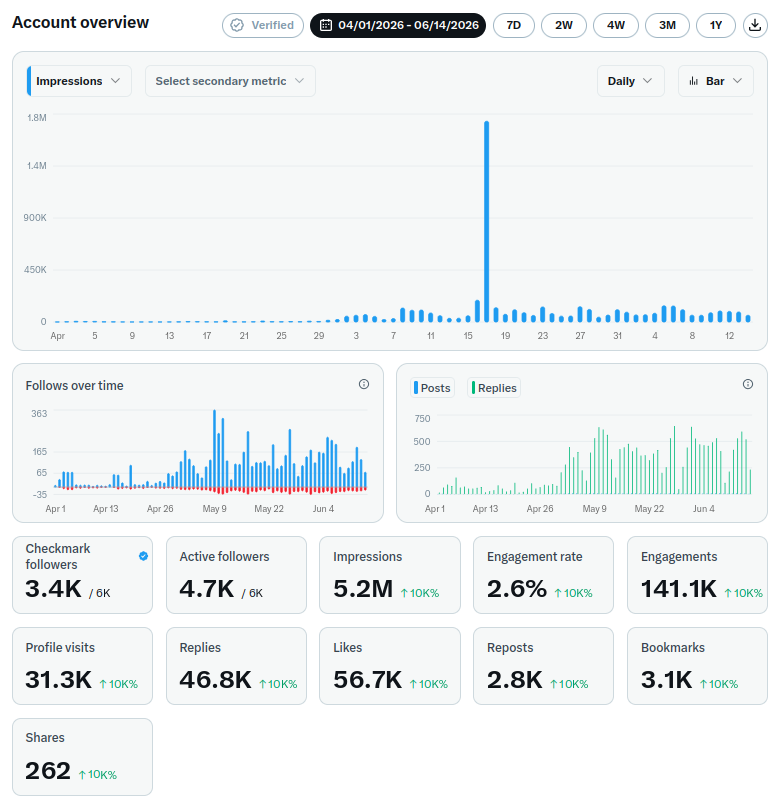Select the Active followers card
The height and width of the screenshot is (811, 776).
click(x=236, y=575)
